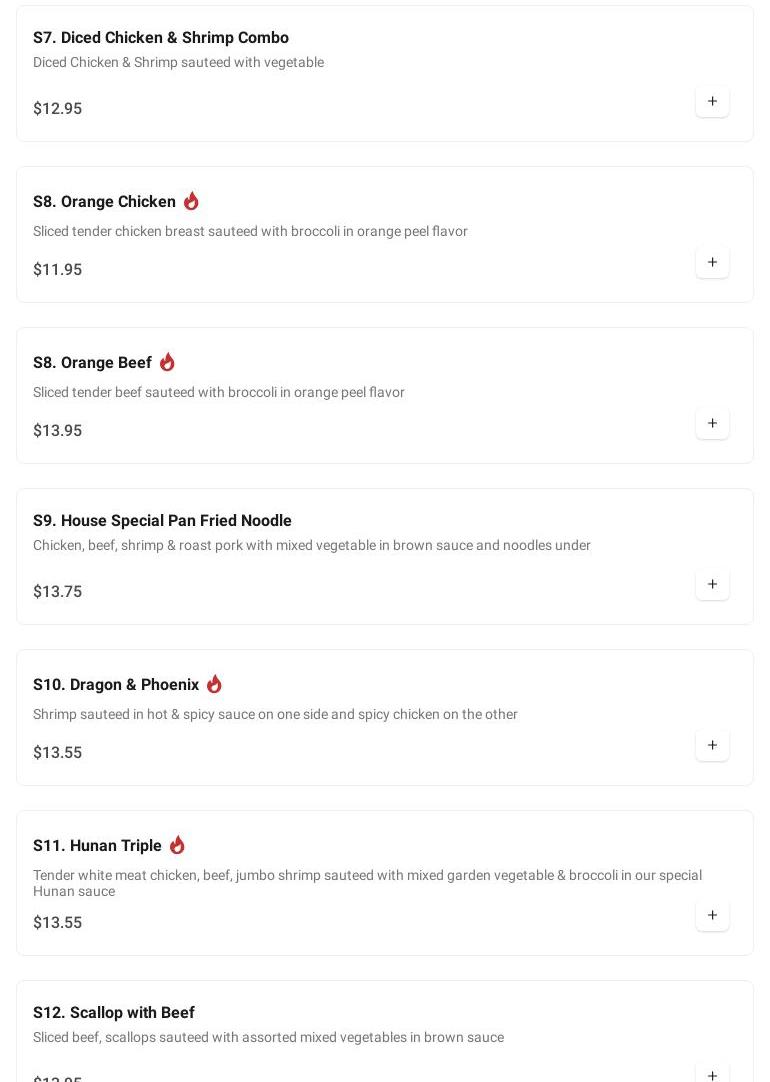Click spicy flame icon beside Orange Chicken

pyautogui.click(x=191, y=201)
